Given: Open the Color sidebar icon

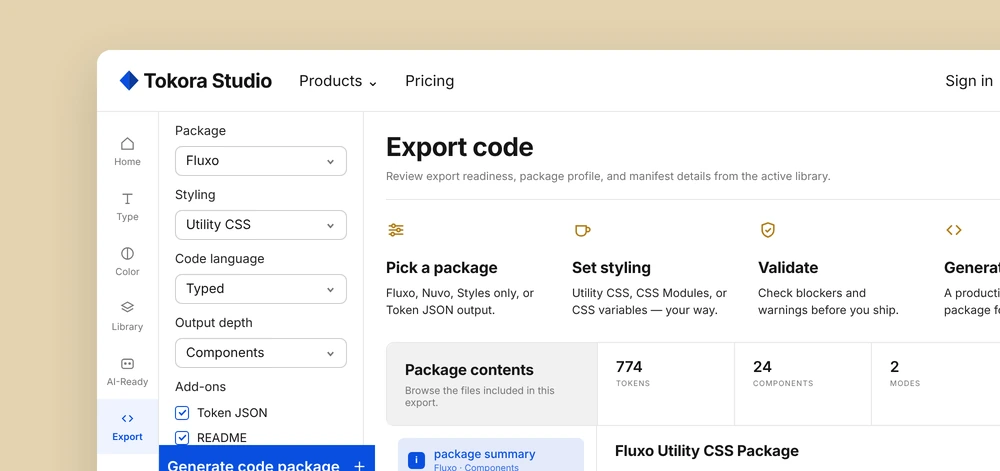Looking at the screenshot, I should (128, 254).
